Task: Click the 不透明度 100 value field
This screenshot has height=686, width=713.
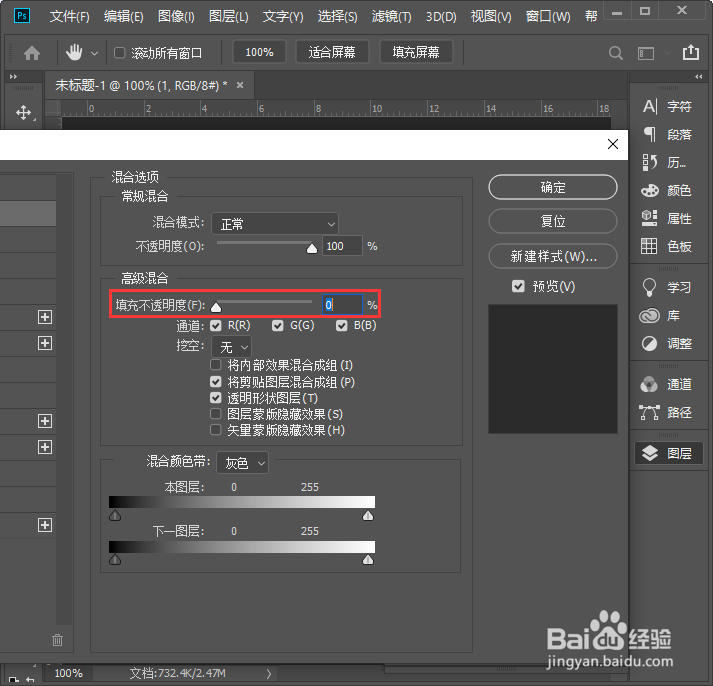Action: coord(342,246)
